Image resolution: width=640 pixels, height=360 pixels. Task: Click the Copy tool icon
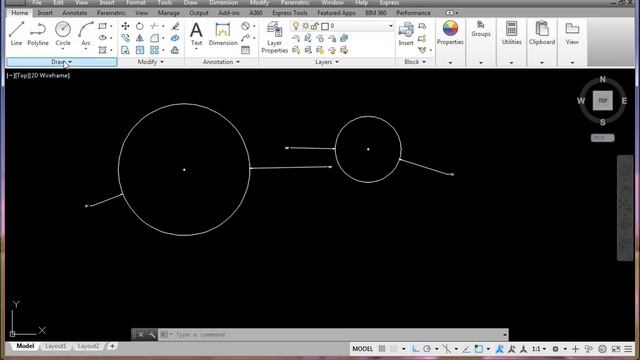125,38
